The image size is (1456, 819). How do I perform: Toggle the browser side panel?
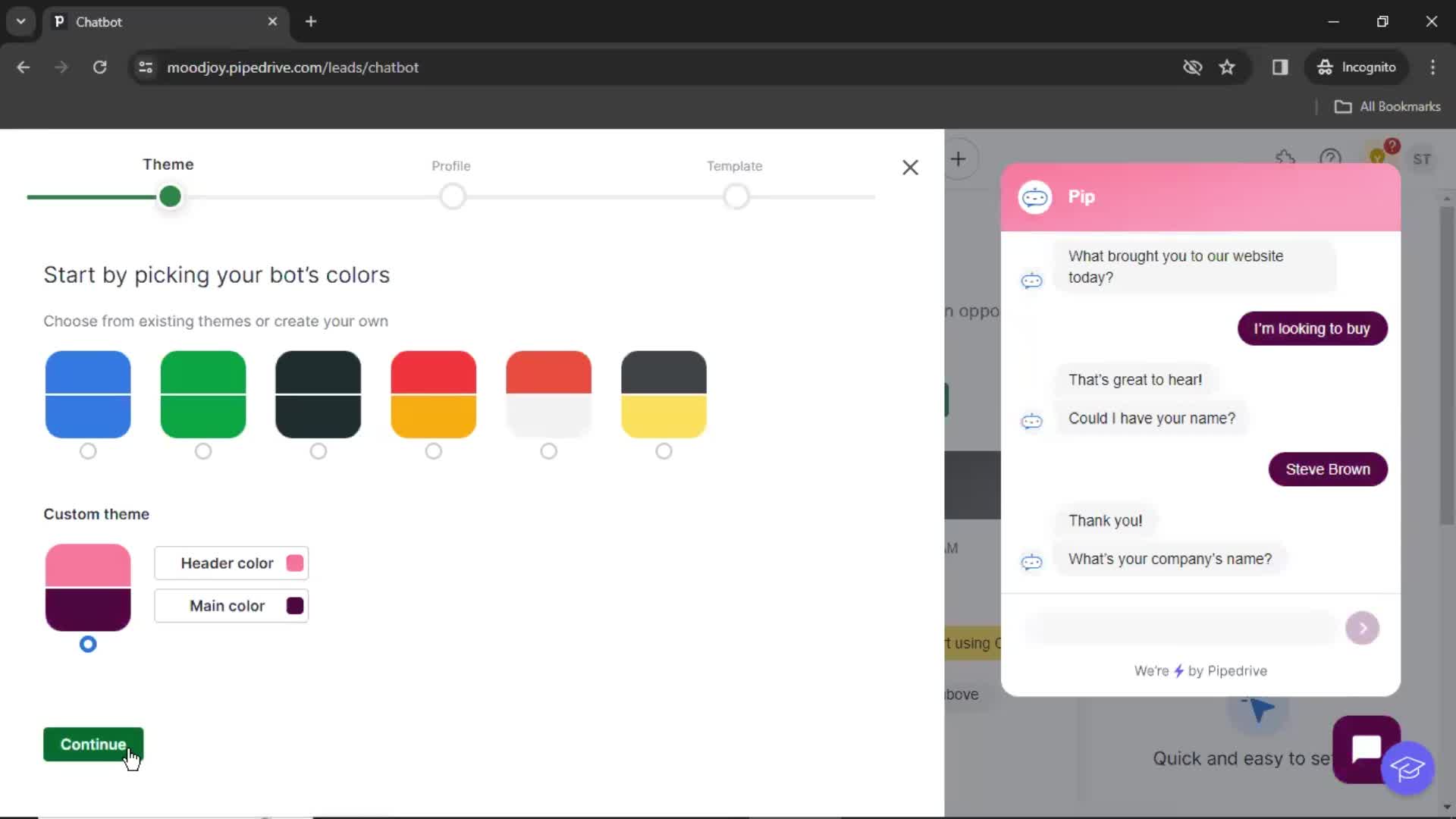[x=1280, y=67]
